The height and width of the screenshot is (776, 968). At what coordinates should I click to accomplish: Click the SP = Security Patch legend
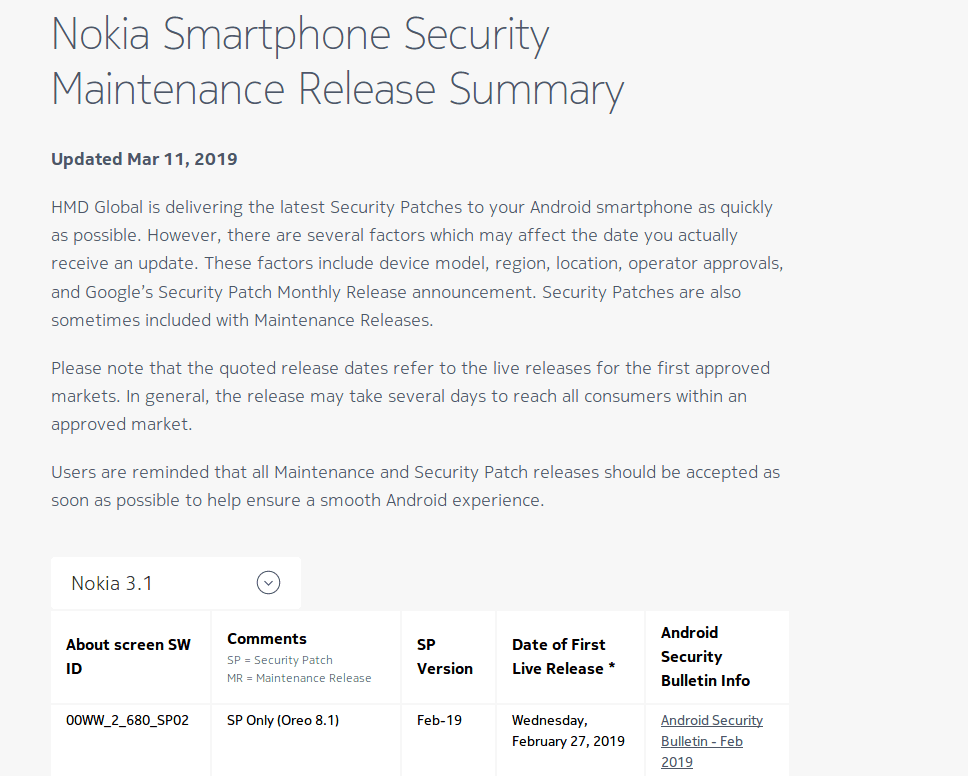click(280, 660)
